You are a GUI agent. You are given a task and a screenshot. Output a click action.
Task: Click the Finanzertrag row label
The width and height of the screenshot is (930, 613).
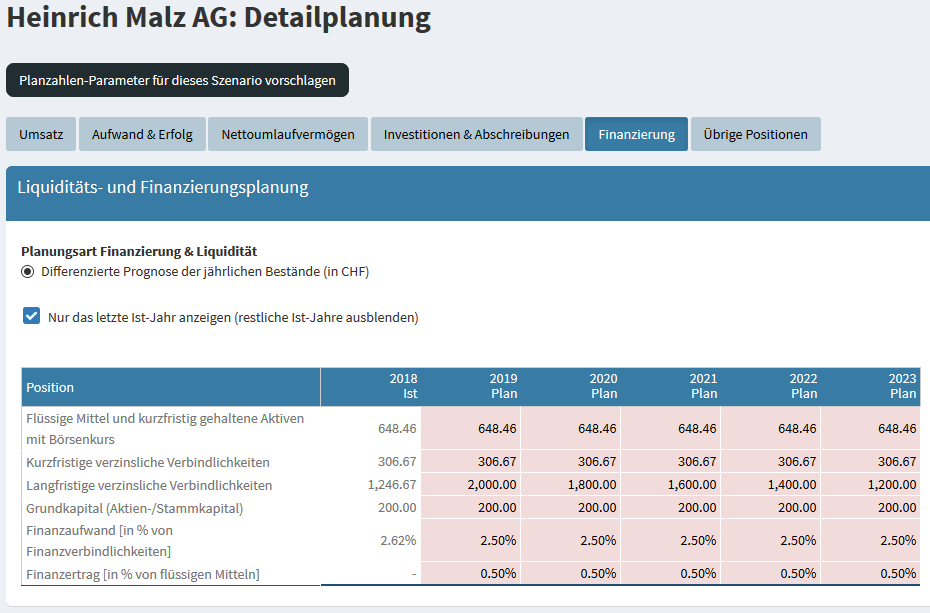pyautogui.click(x=143, y=574)
